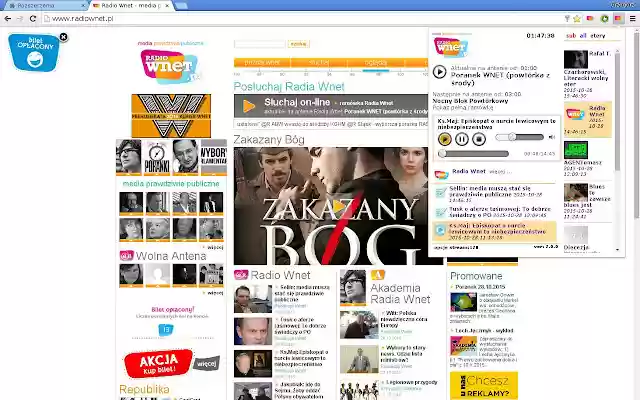Open the słuchaj navigation tab
Viewport: 640px width, 400px height.
pyautogui.click(x=319, y=62)
